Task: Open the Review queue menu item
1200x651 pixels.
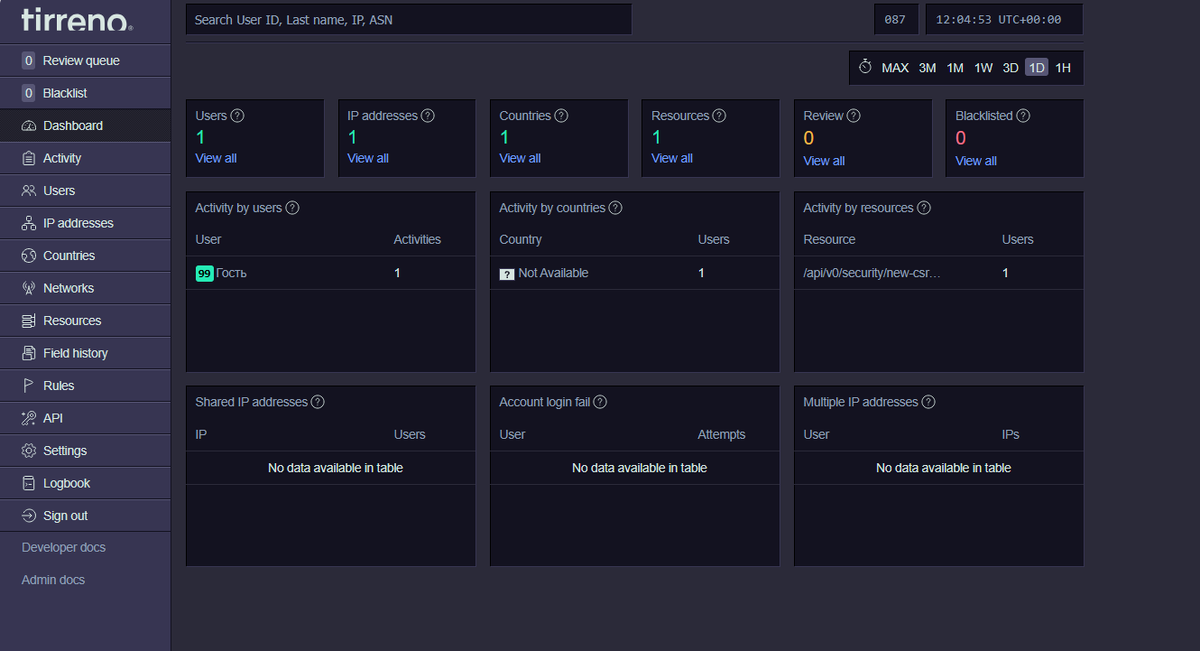Action: tap(85, 61)
